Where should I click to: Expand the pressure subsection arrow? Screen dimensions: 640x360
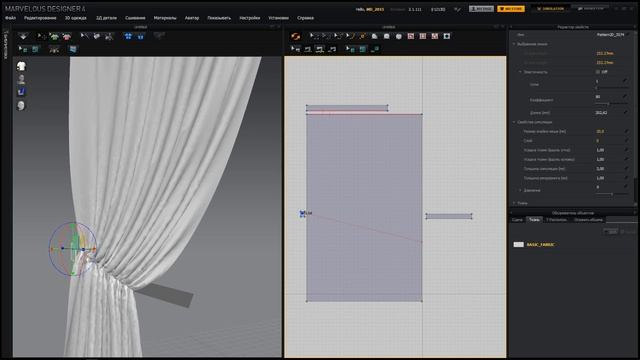(520, 190)
